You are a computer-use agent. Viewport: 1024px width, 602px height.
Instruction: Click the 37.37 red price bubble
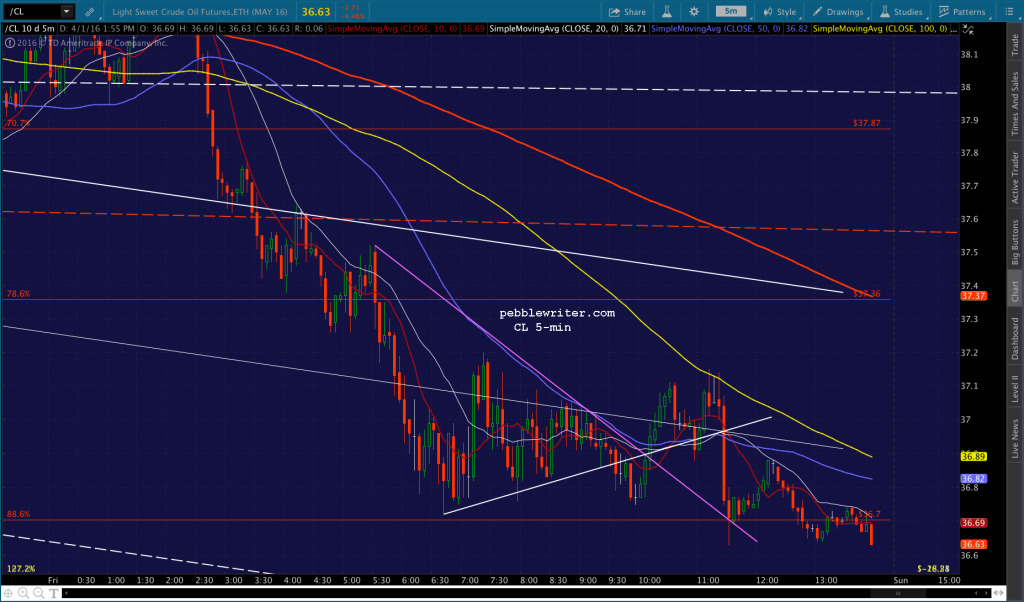[x=973, y=296]
